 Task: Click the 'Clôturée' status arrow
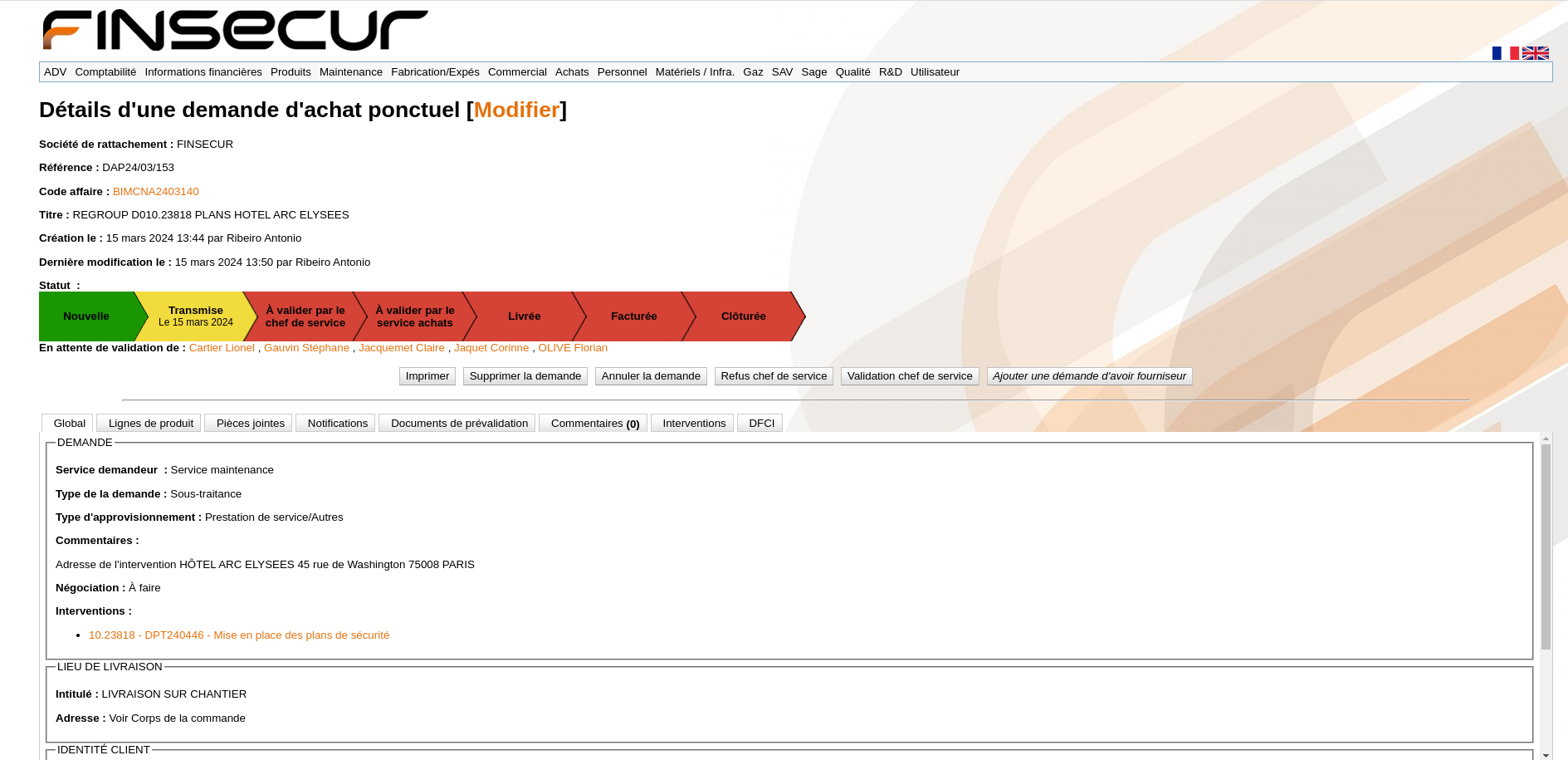pyautogui.click(x=744, y=316)
